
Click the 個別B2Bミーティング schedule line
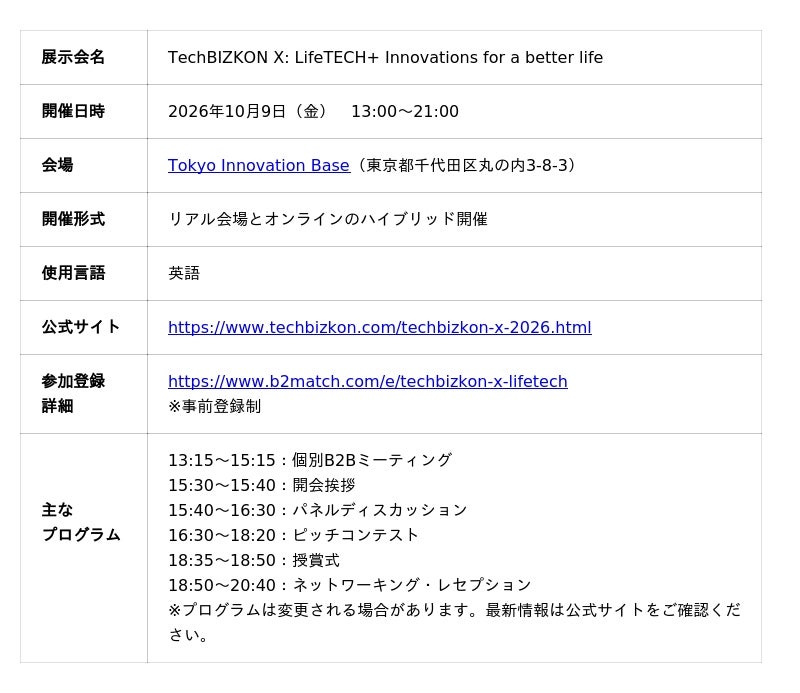(310, 460)
